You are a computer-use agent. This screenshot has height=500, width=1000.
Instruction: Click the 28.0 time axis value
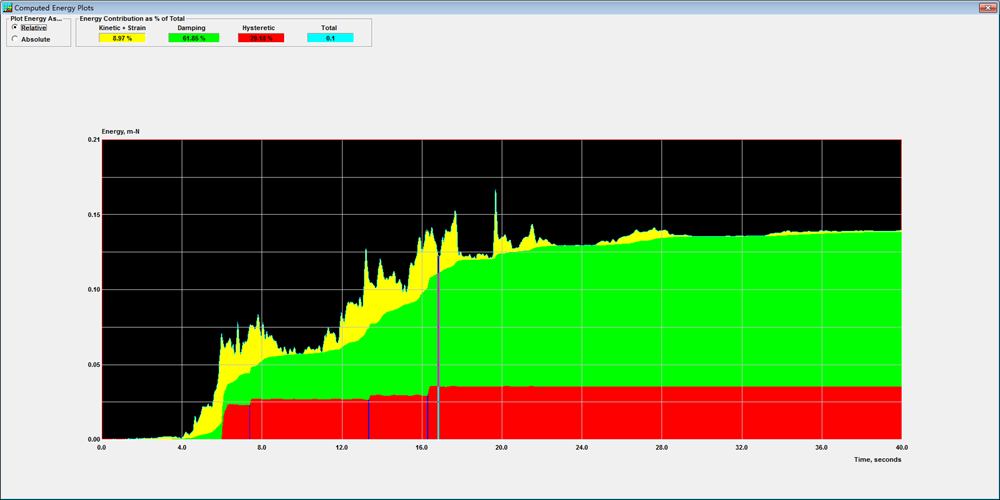tap(661, 448)
